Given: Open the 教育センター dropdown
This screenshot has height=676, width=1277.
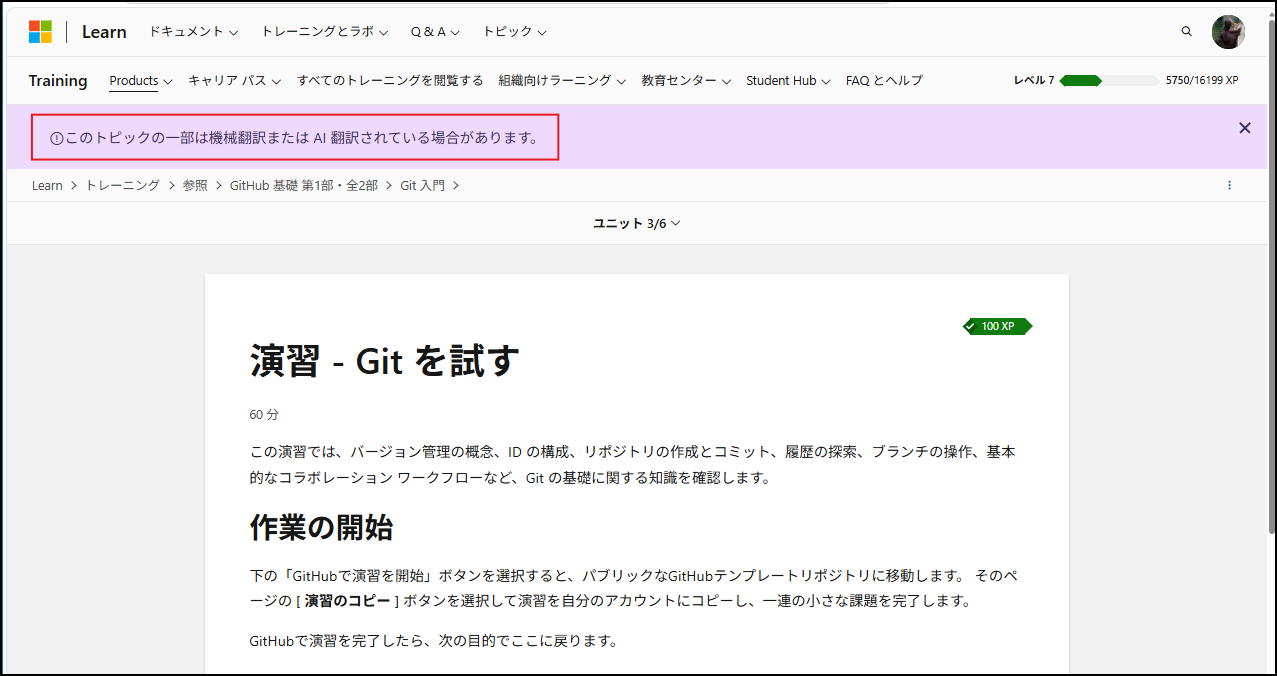Looking at the screenshot, I should coord(686,80).
